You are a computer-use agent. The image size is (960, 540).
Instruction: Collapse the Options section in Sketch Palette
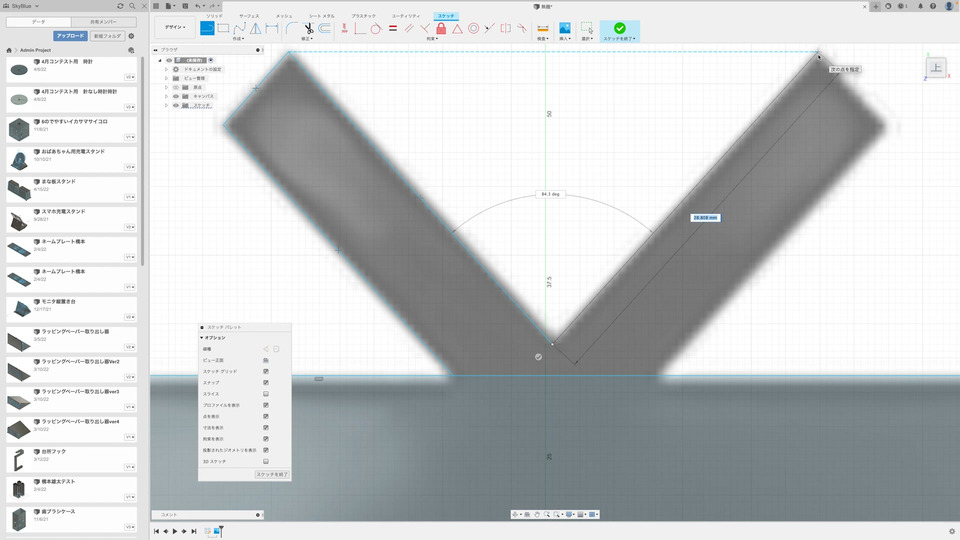tap(201, 338)
